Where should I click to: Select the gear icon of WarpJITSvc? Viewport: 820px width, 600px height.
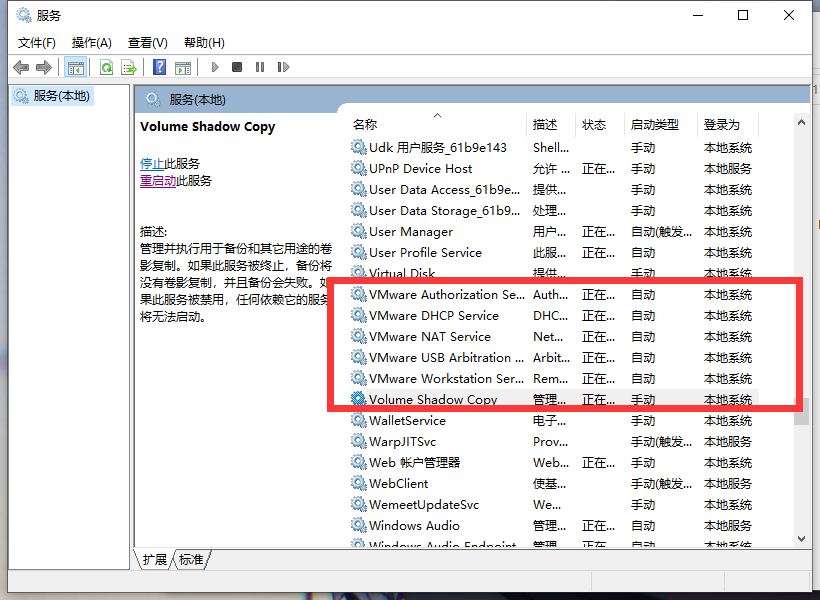click(358, 441)
